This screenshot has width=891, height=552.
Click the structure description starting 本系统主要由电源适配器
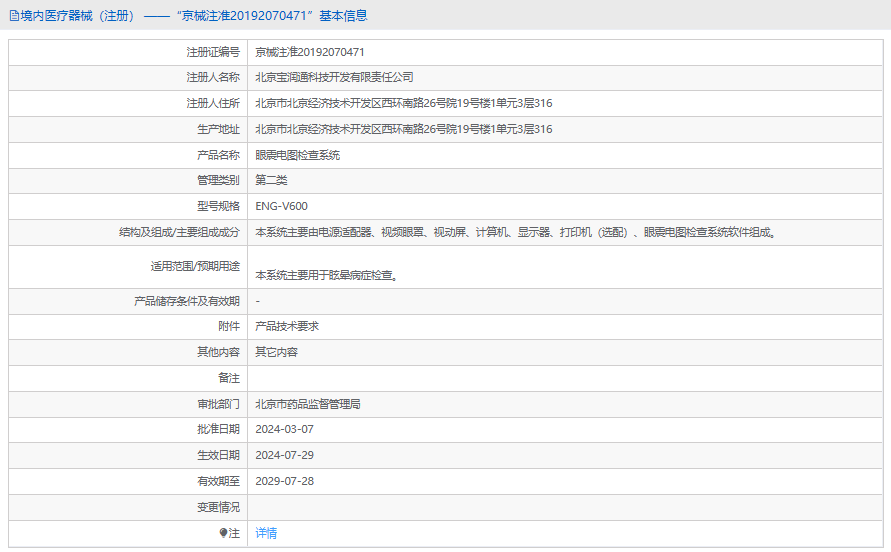point(517,233)
